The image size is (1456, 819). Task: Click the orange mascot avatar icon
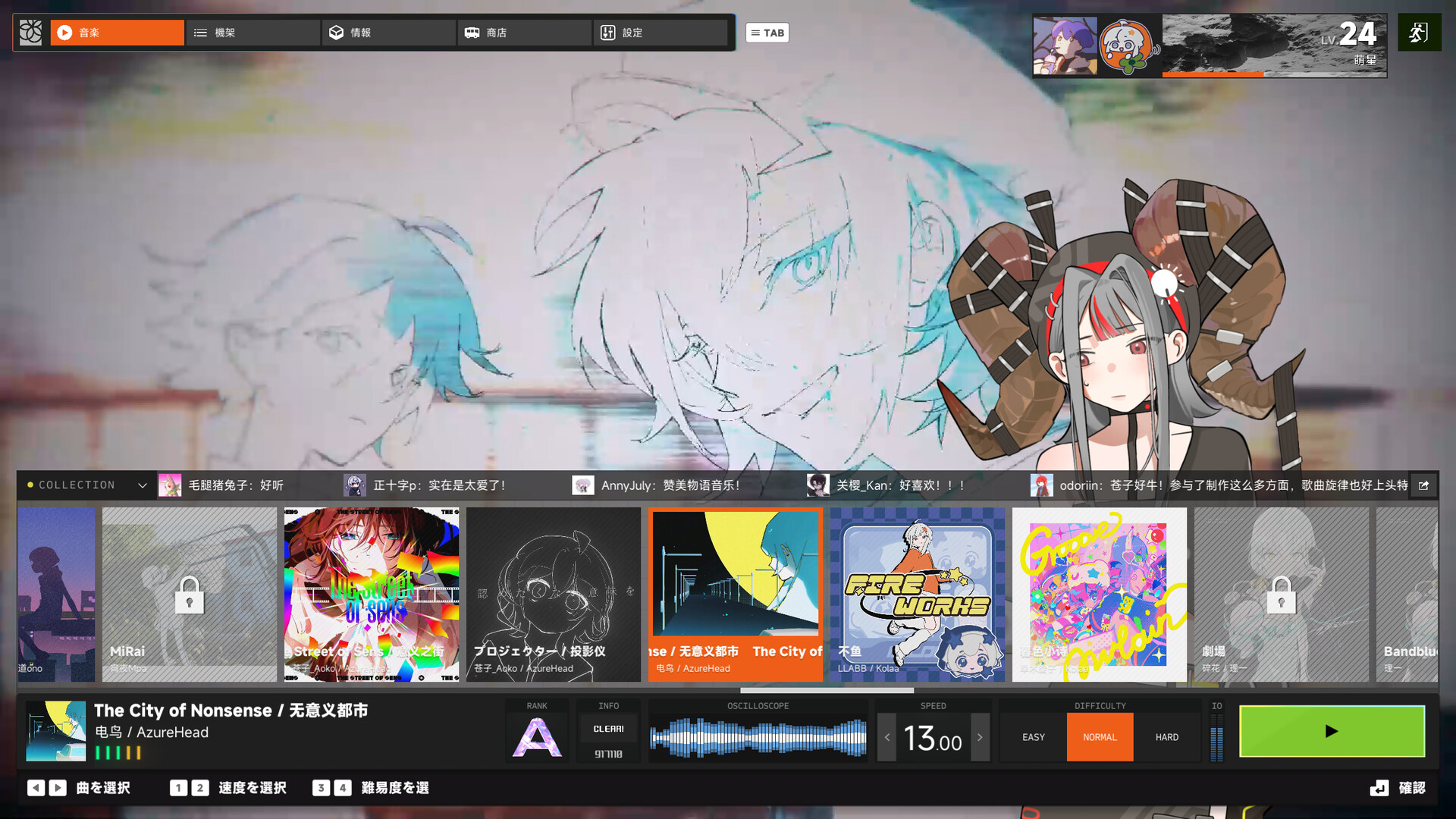[1127, 47]
